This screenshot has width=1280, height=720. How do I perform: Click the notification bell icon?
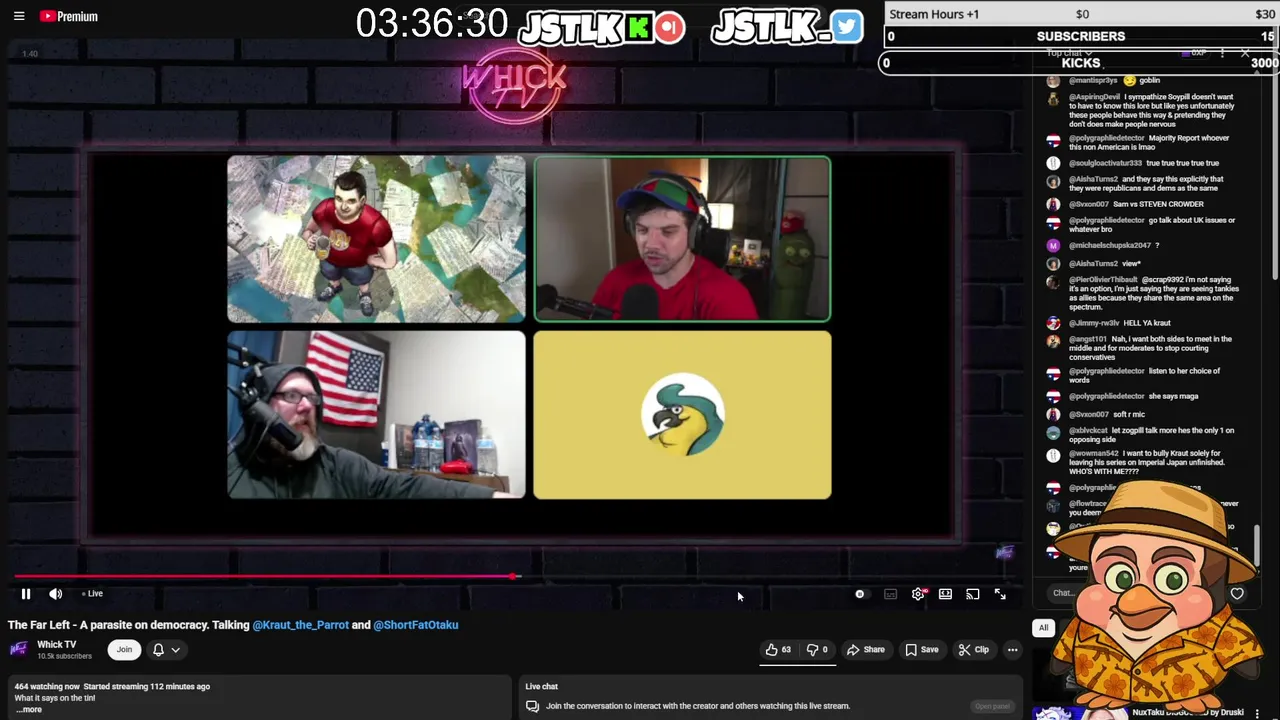click(x=158, y=650)
